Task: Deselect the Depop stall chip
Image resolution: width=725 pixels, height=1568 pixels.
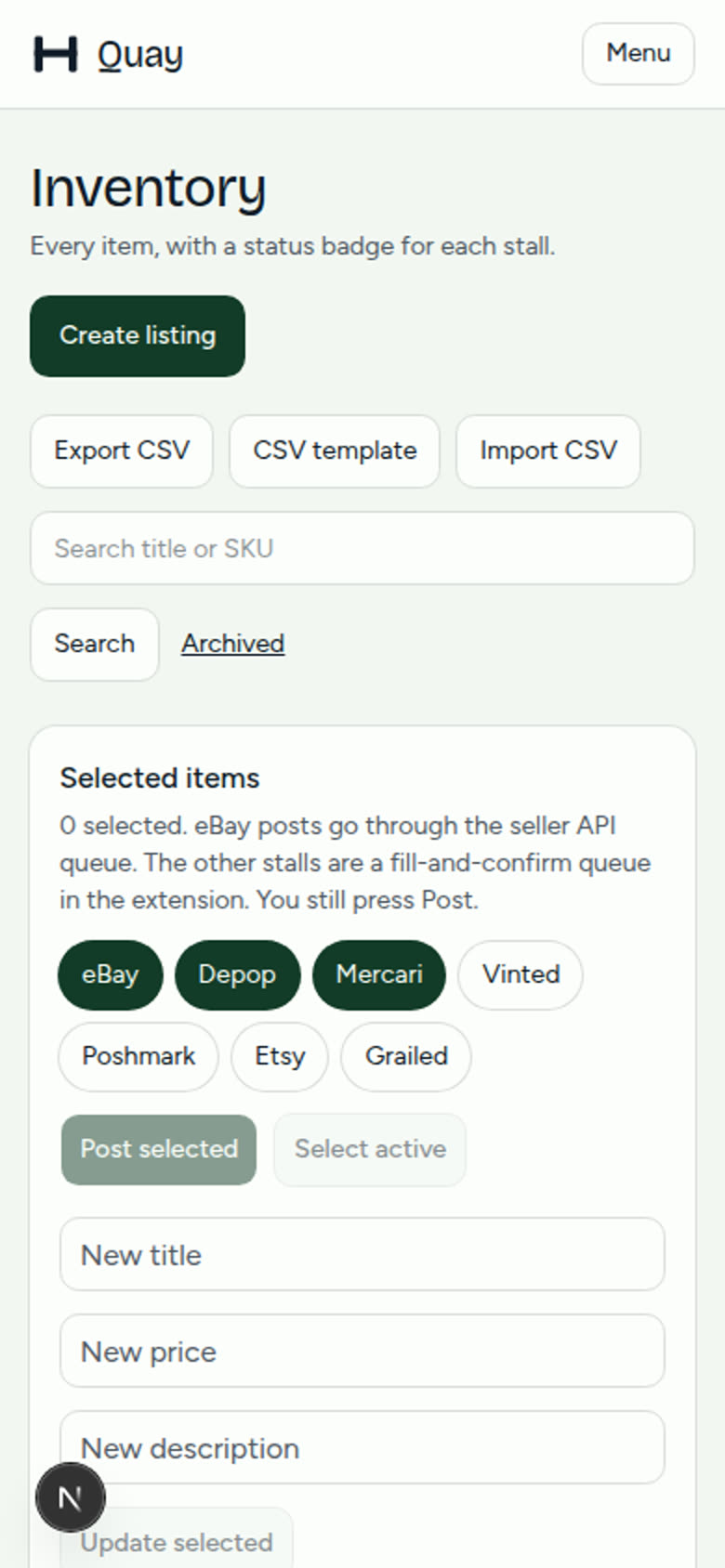Action: pyautogui.click(x=238, y=975)
